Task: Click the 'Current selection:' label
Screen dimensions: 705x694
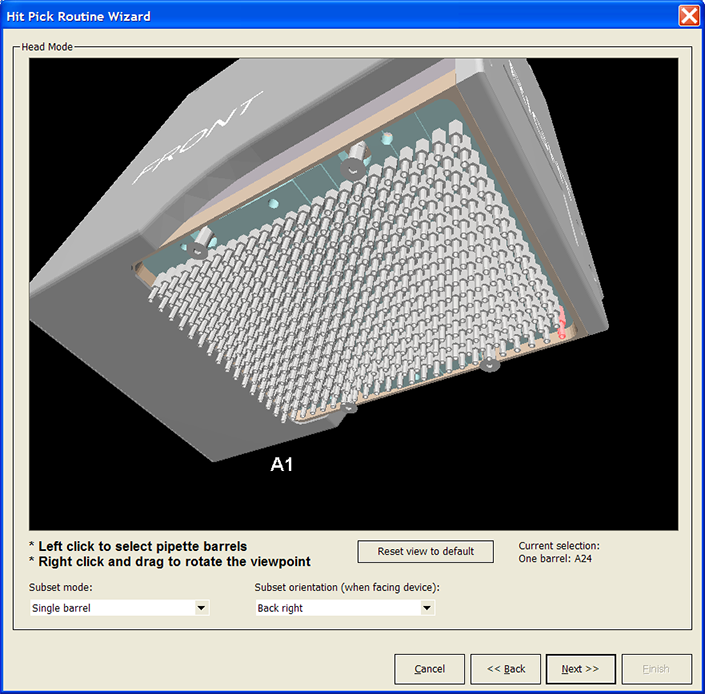Action: click(x=559, y=546)
